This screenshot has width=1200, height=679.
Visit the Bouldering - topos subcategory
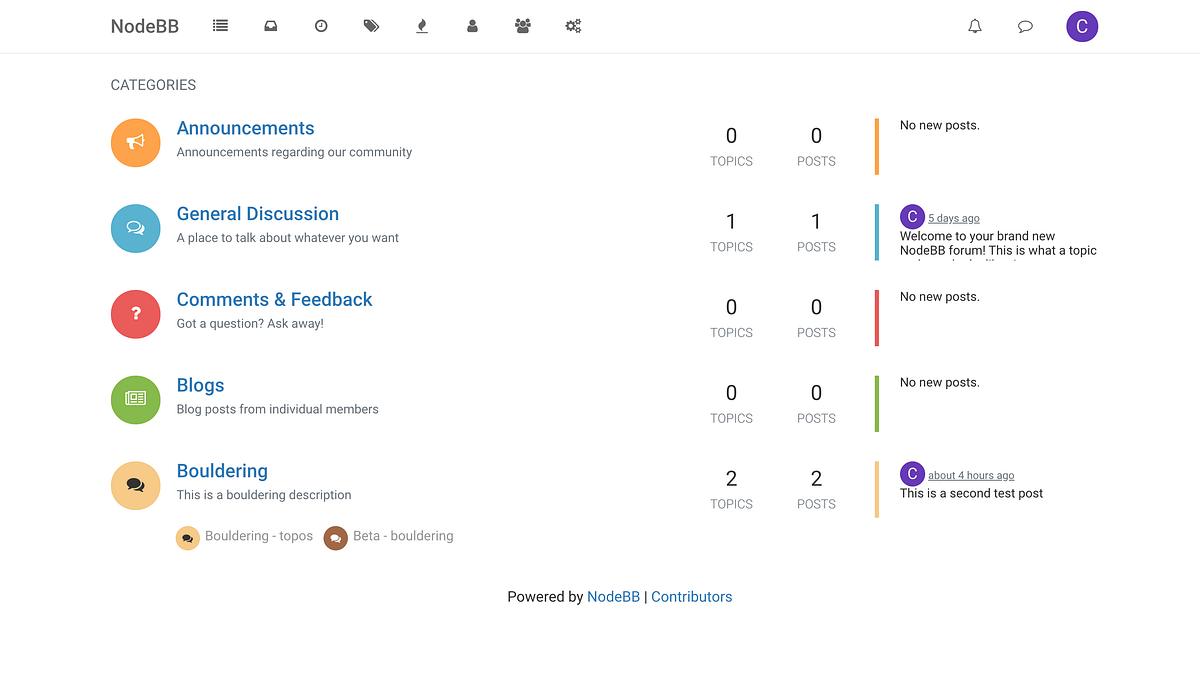click(258, 536)
